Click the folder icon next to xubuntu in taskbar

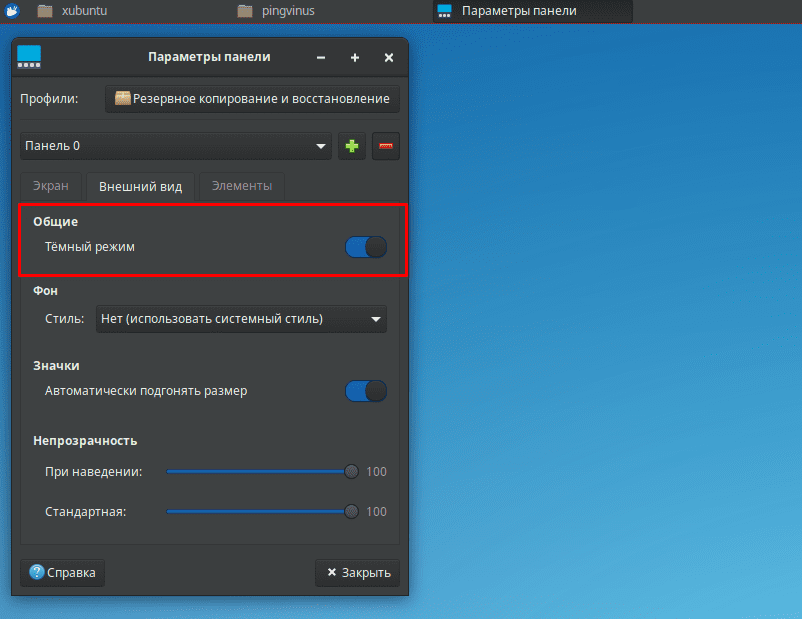(x=45, y=11)
